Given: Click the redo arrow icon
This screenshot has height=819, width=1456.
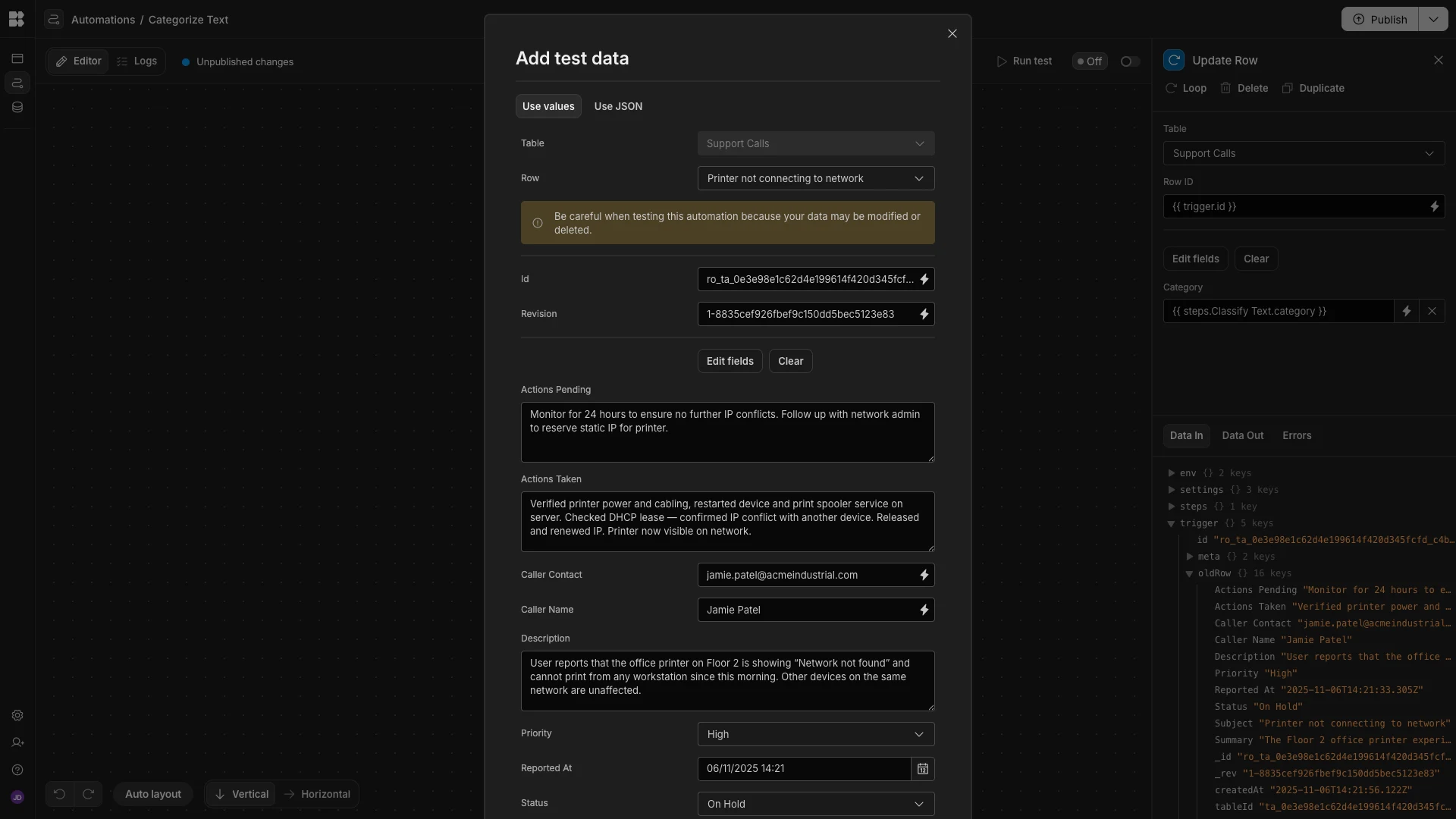Looking at the screenshot, I should pyautogui.click(x=88, y=794).
